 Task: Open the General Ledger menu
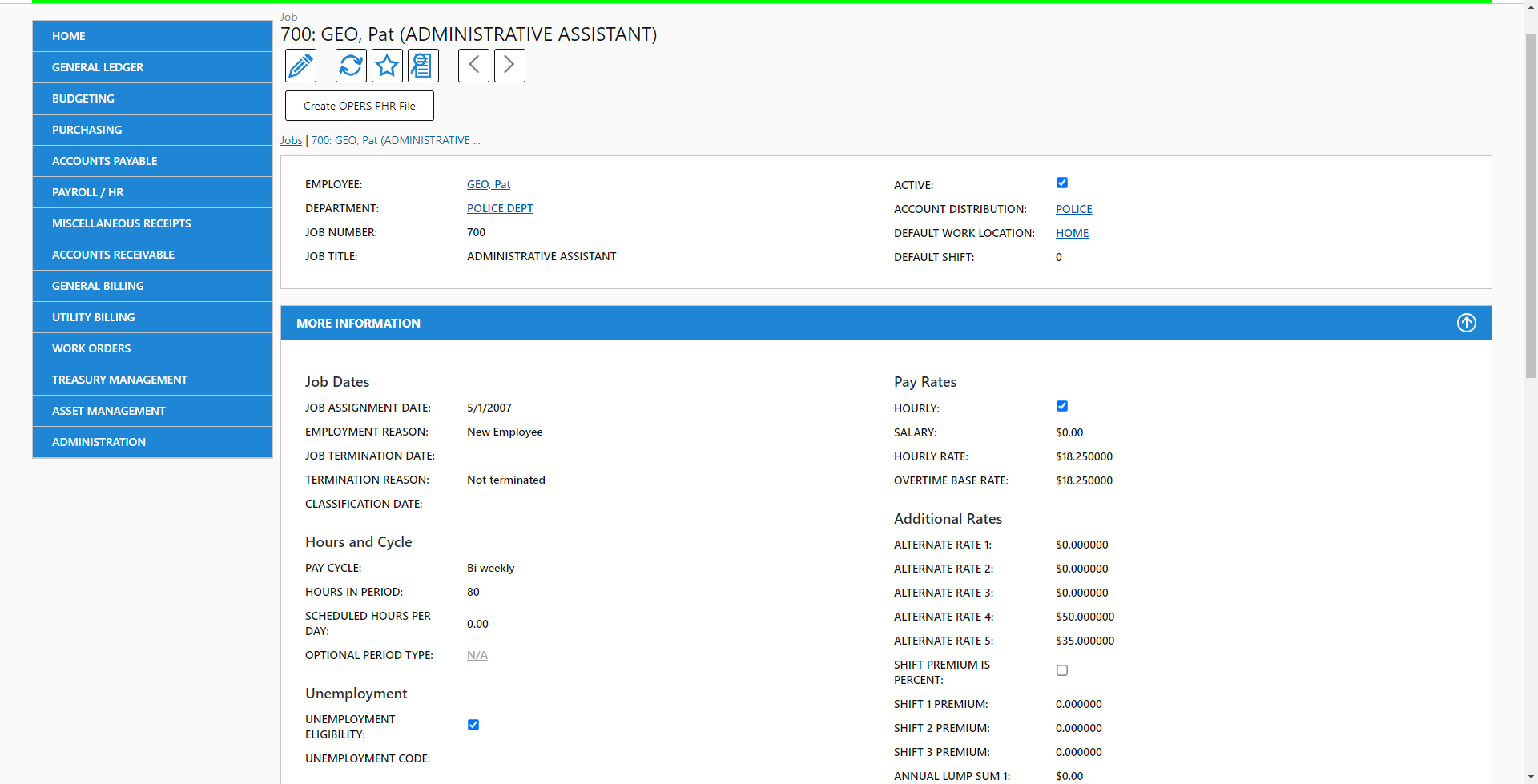coord(152,67)
